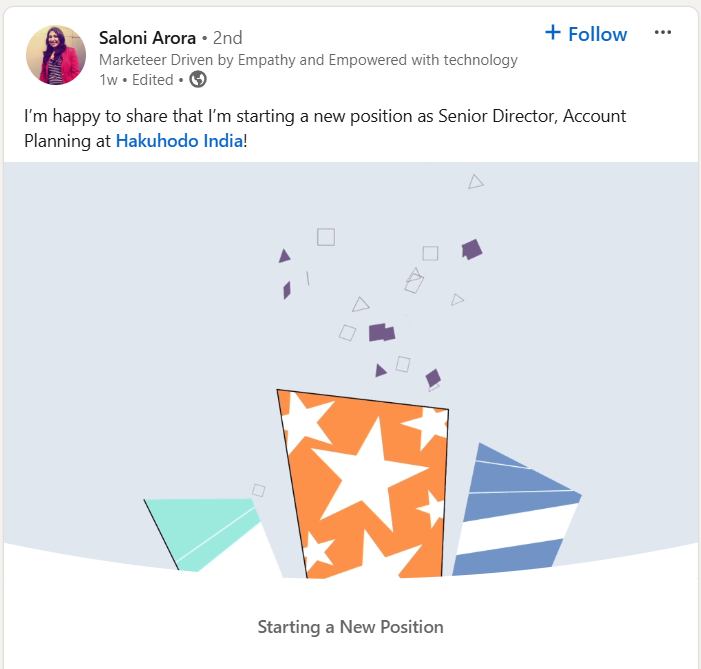This screenshot has height=669, width=701.
Task: Open the three-dot post options menu
Action: click(x=663, y=32)
